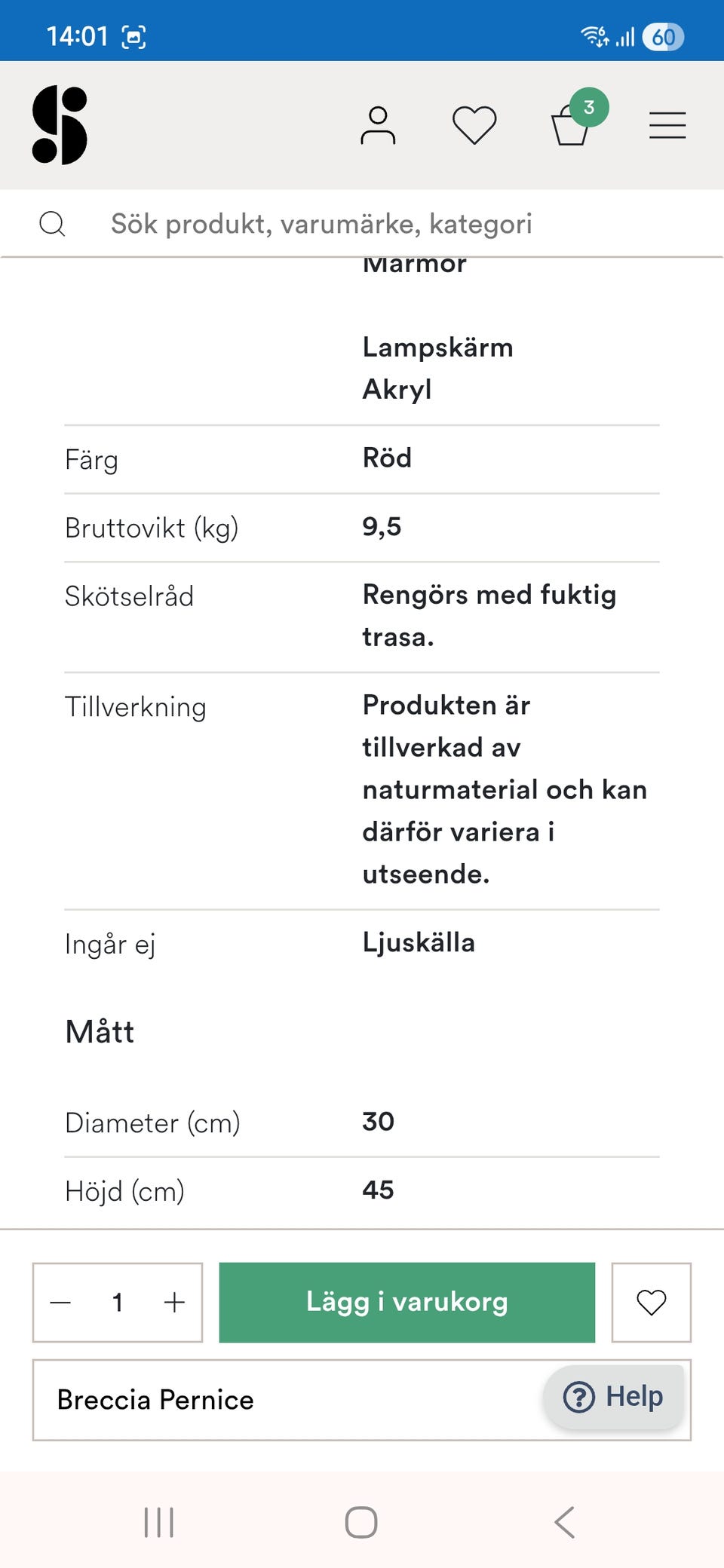
Task: Tap the cart count badge
Action: click(x=589, y=108)
